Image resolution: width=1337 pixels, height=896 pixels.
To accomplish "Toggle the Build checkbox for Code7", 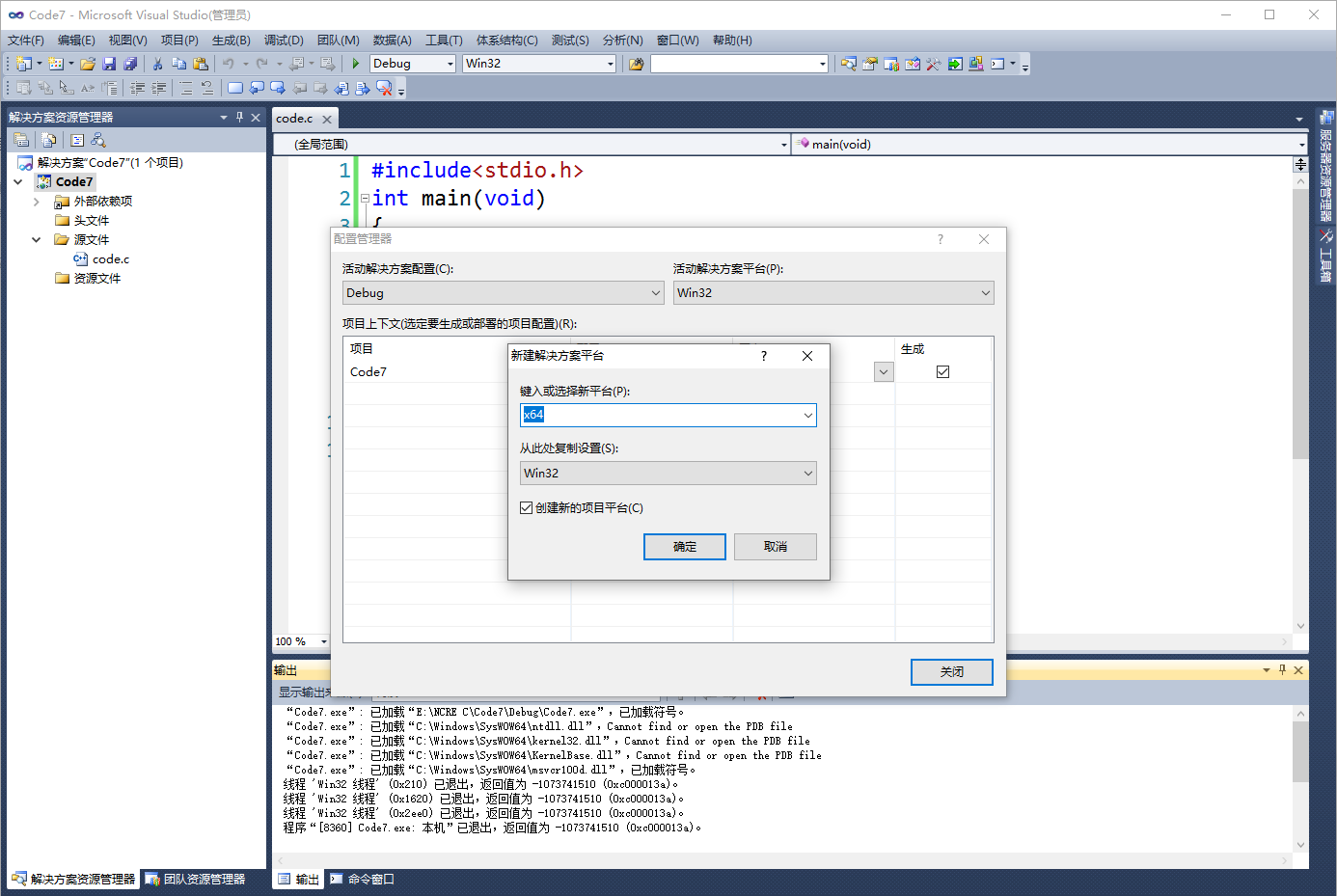I will (x=942, y=371).
